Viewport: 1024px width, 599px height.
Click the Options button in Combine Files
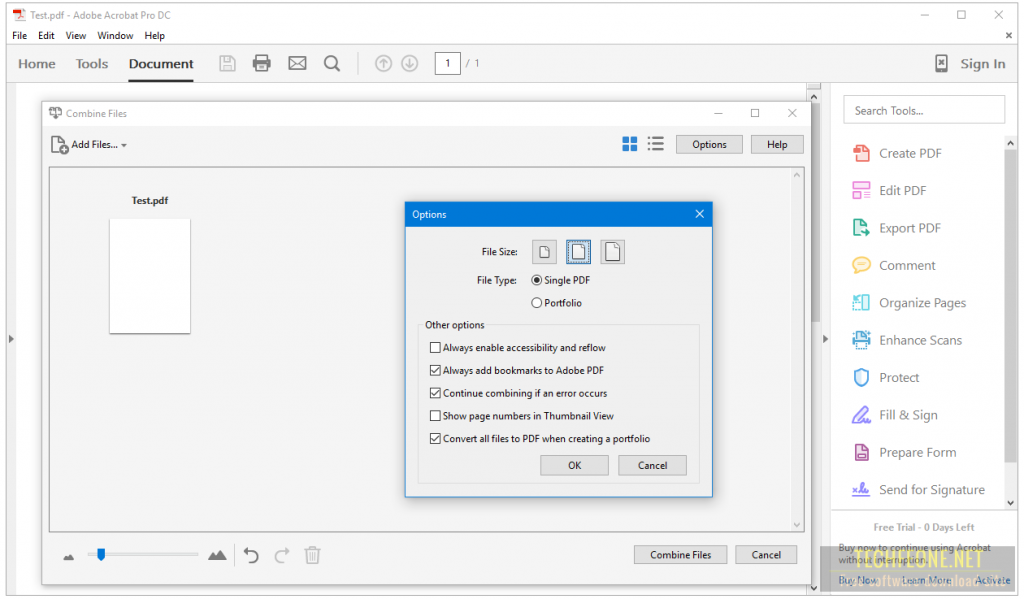click(709, 144)
